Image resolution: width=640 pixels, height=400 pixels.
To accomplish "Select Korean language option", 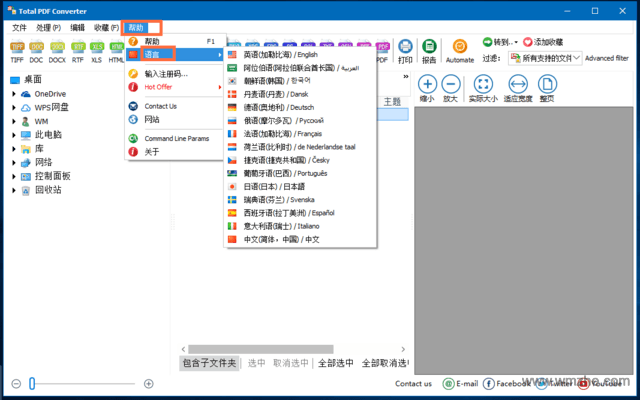I will click(300, 81).
